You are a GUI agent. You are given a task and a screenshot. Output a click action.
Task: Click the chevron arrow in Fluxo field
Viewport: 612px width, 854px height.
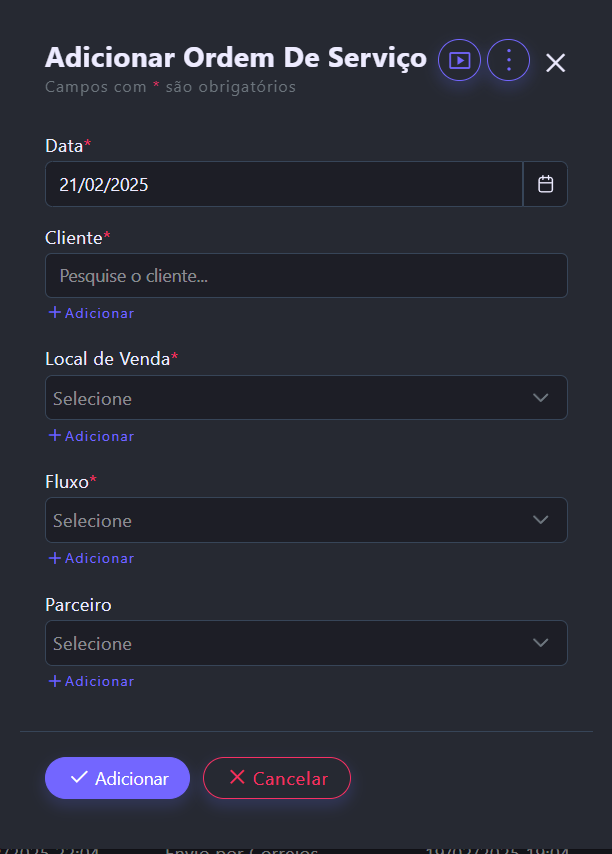pos(541,520)
